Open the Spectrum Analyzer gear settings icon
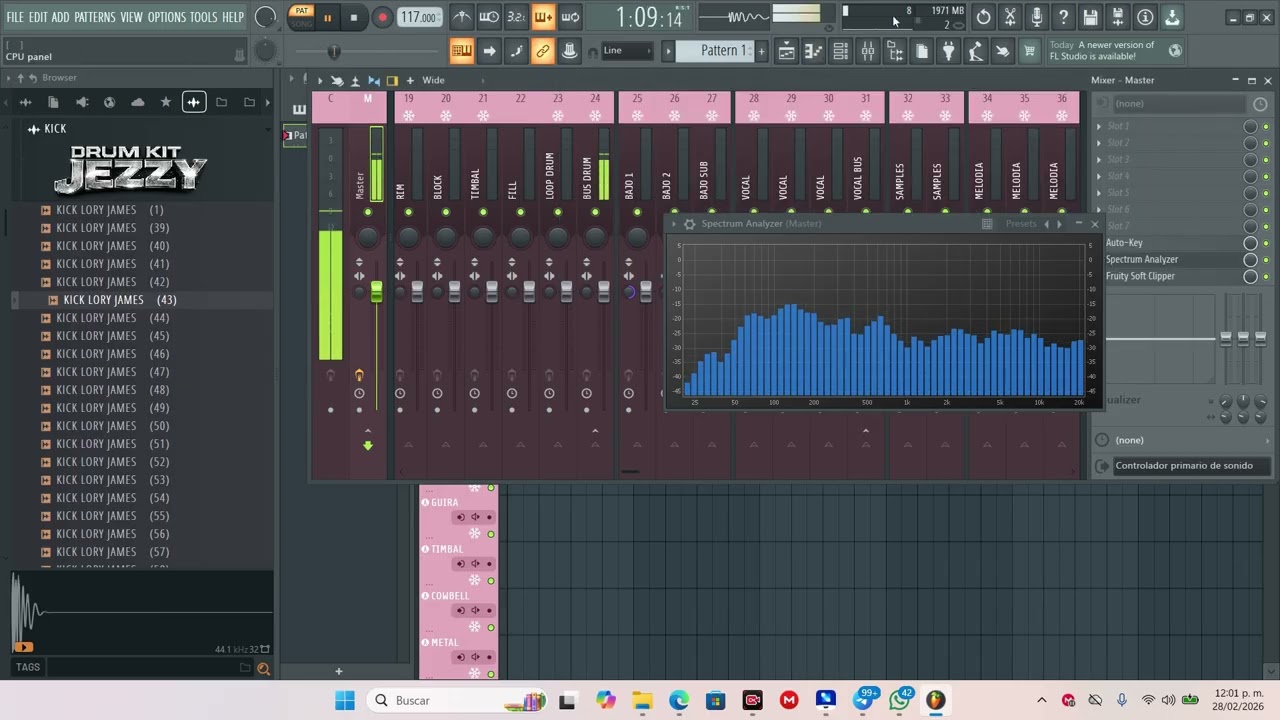Screen dimensions: 1280x720 click(x=689, y=224)
